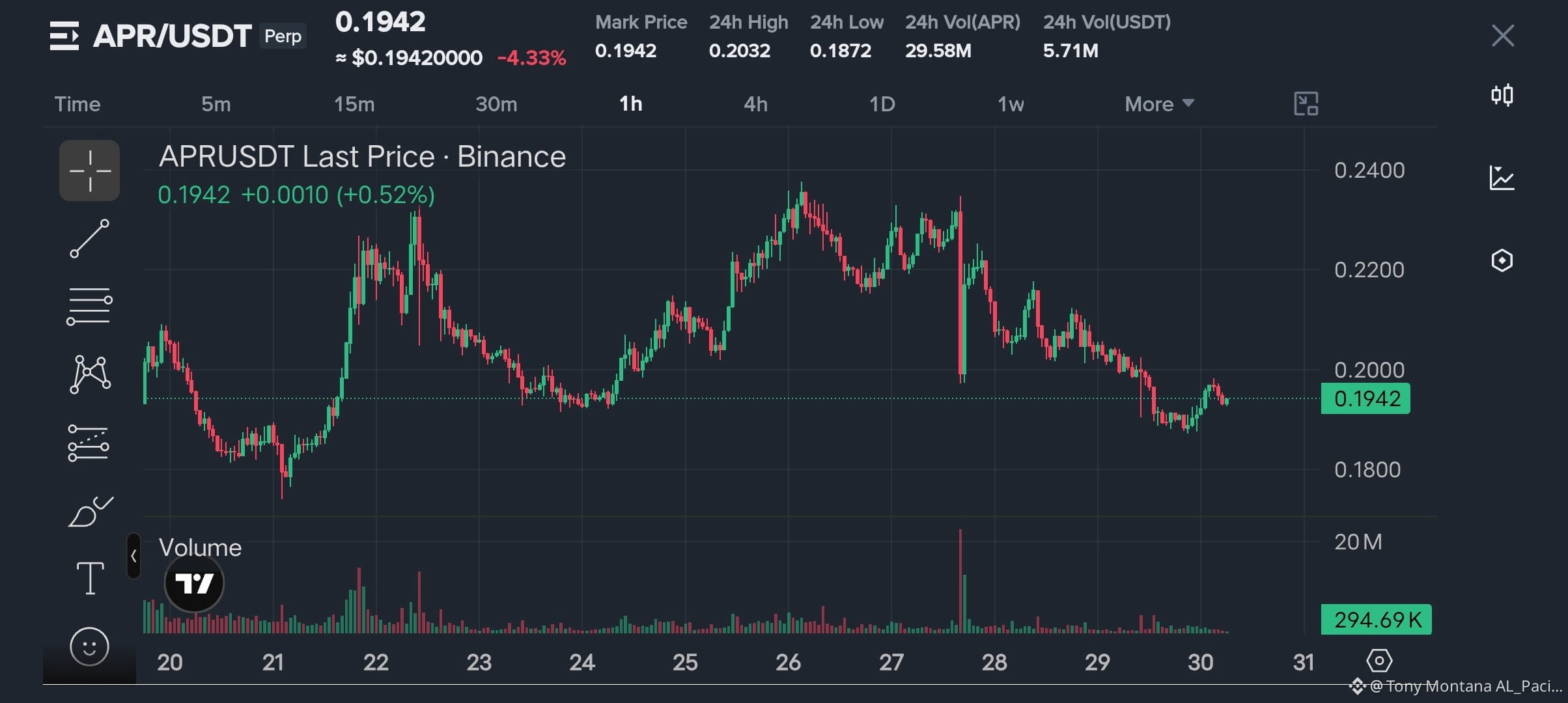Switch to the 15m interval
The image size is (1568, 703).
(x=354, y=104)
